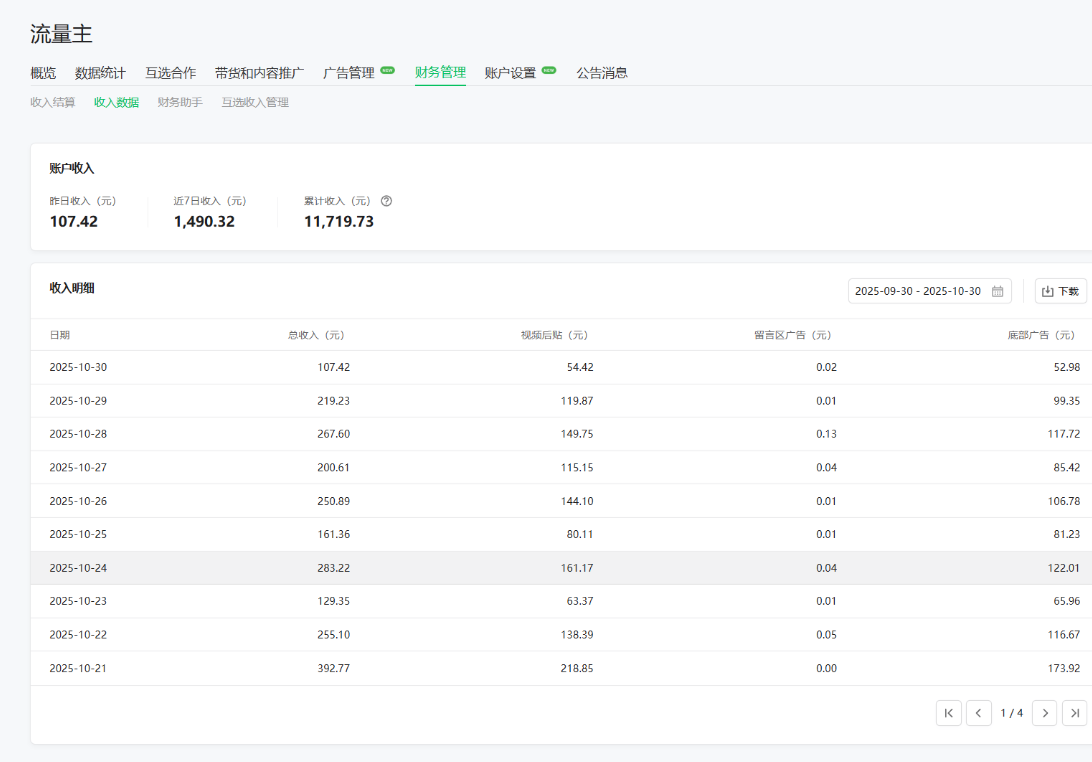Click the 下载 download button
The width and height of the screenshot is (1092, 762).
pyautogui.click(x=1060, y=291)
